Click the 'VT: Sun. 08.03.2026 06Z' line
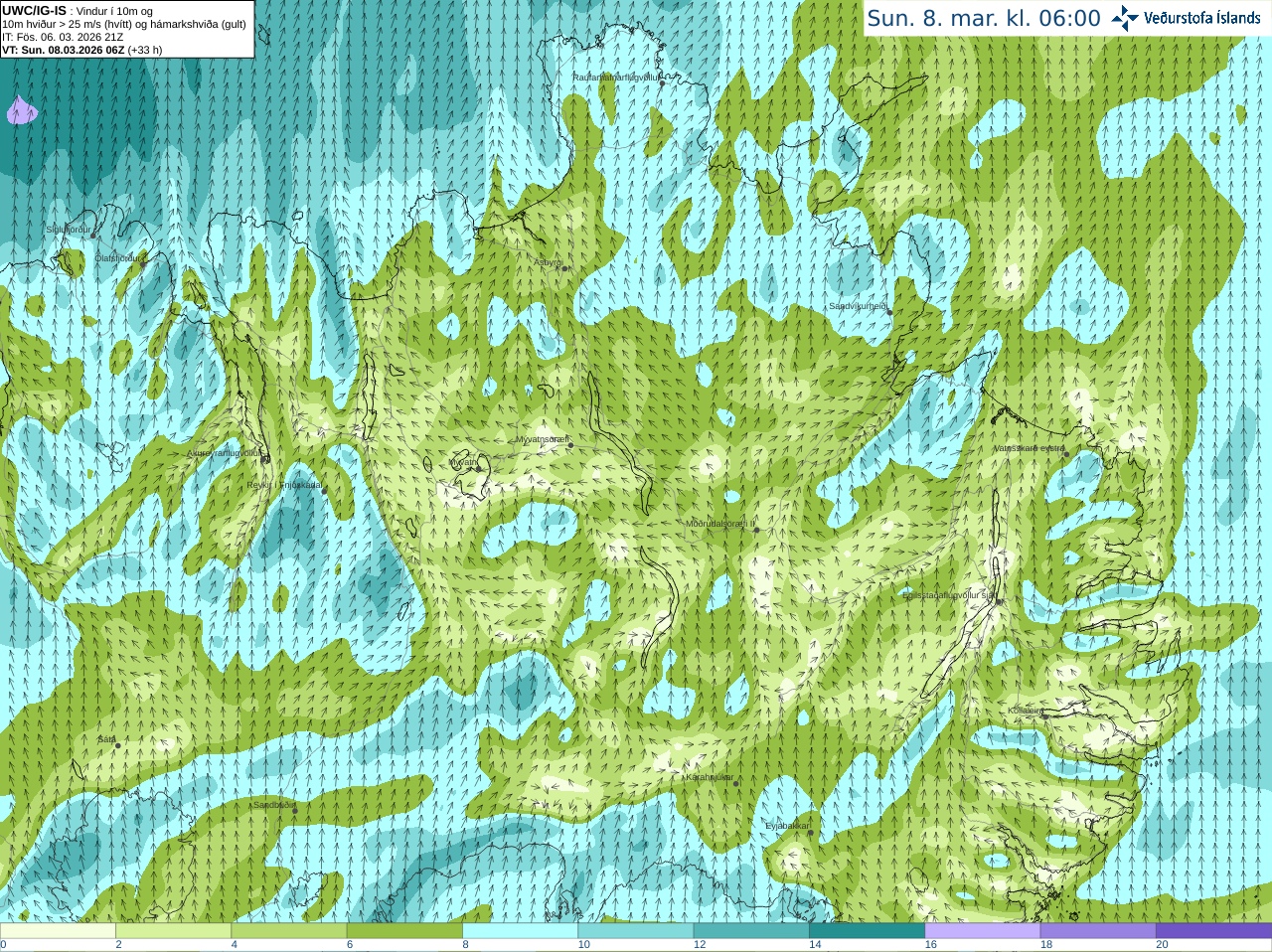This screenshot has height=952, width=1272. (x=62, y=50)
